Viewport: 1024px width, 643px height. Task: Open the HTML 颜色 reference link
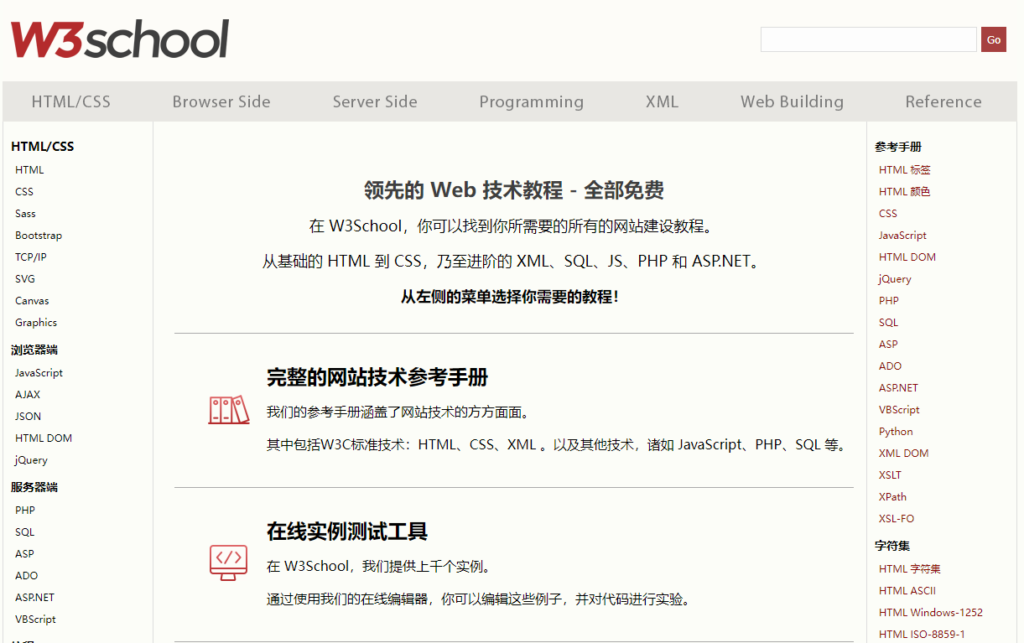(904, 191)
